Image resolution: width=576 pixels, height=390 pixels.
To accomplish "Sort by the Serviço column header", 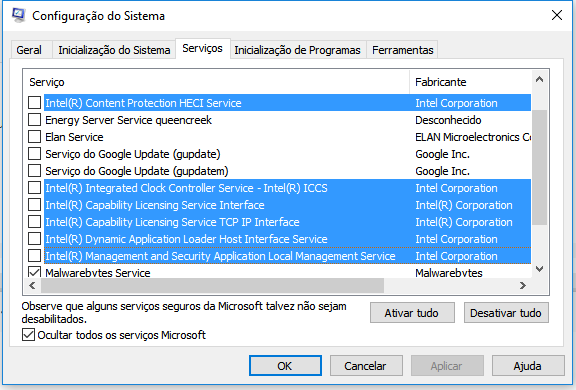I will 217,82.
